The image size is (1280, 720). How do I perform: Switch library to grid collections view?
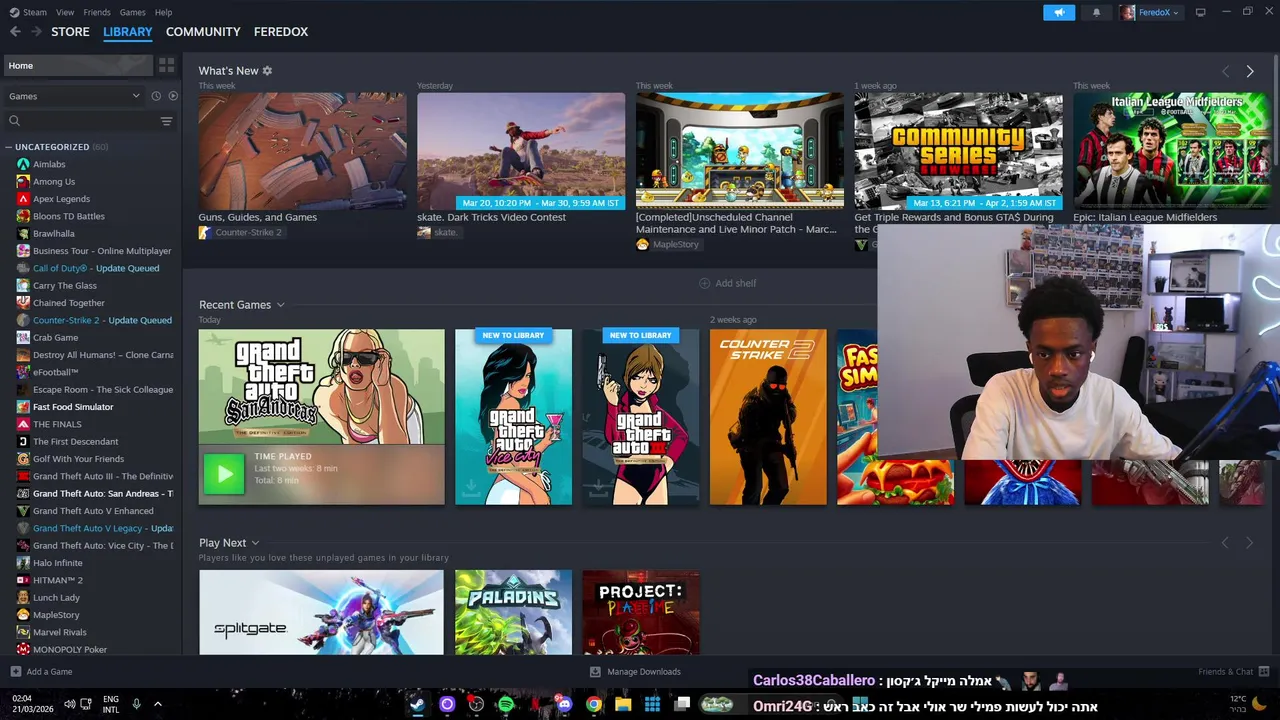tap(167, 65)
